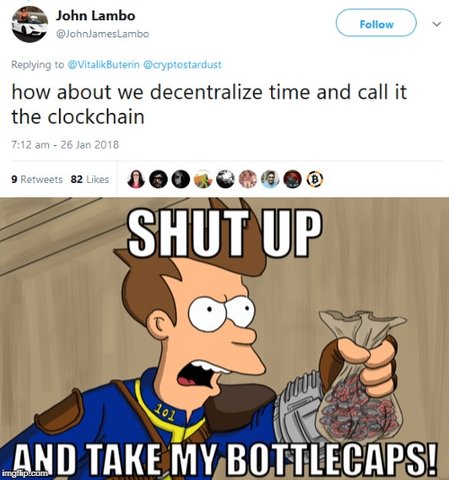
Task: Open the seventh liker avatar with teal background
Action: [270, 179]
